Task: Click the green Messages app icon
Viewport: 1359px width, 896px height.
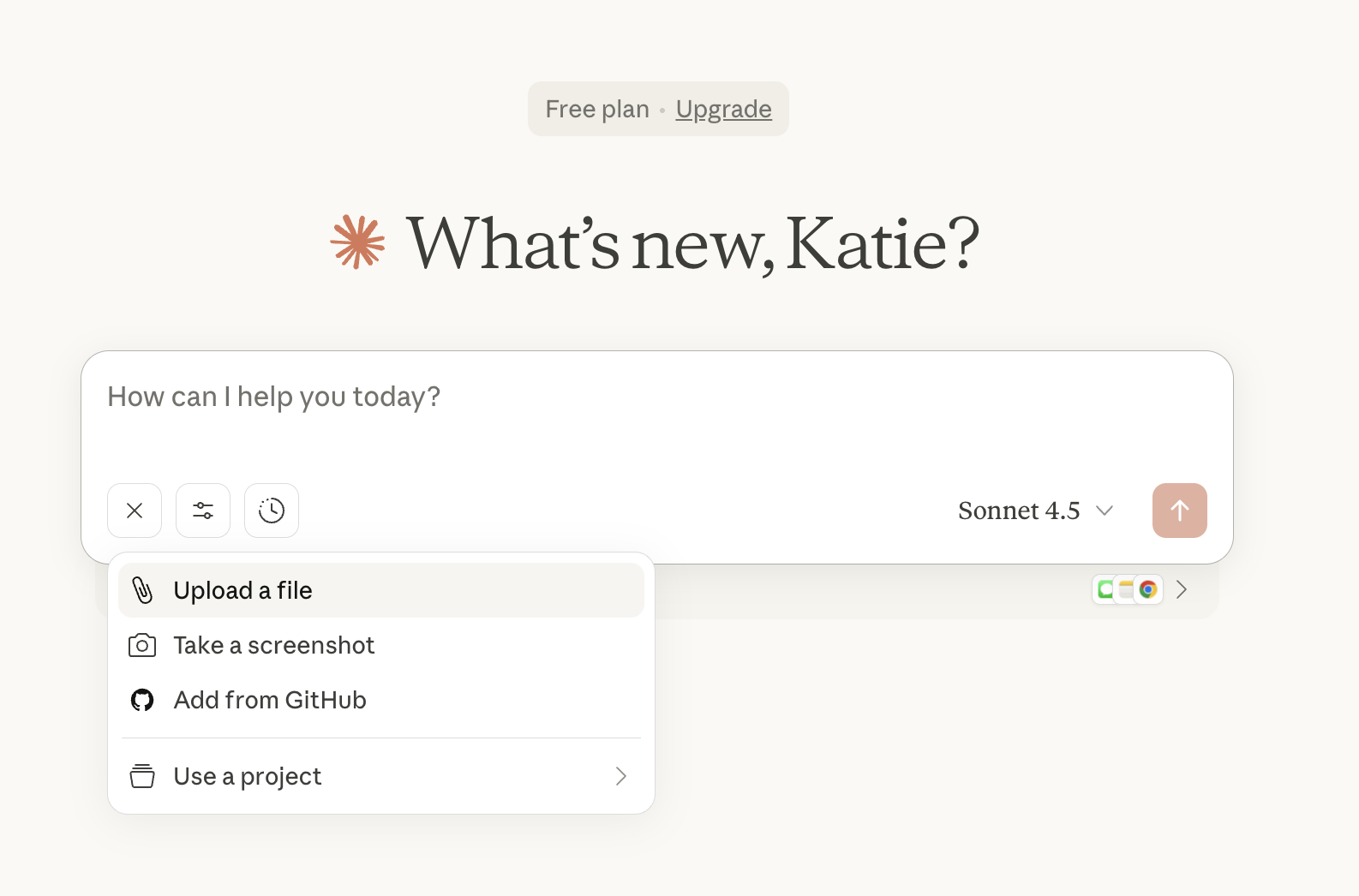Action: 1105,589
